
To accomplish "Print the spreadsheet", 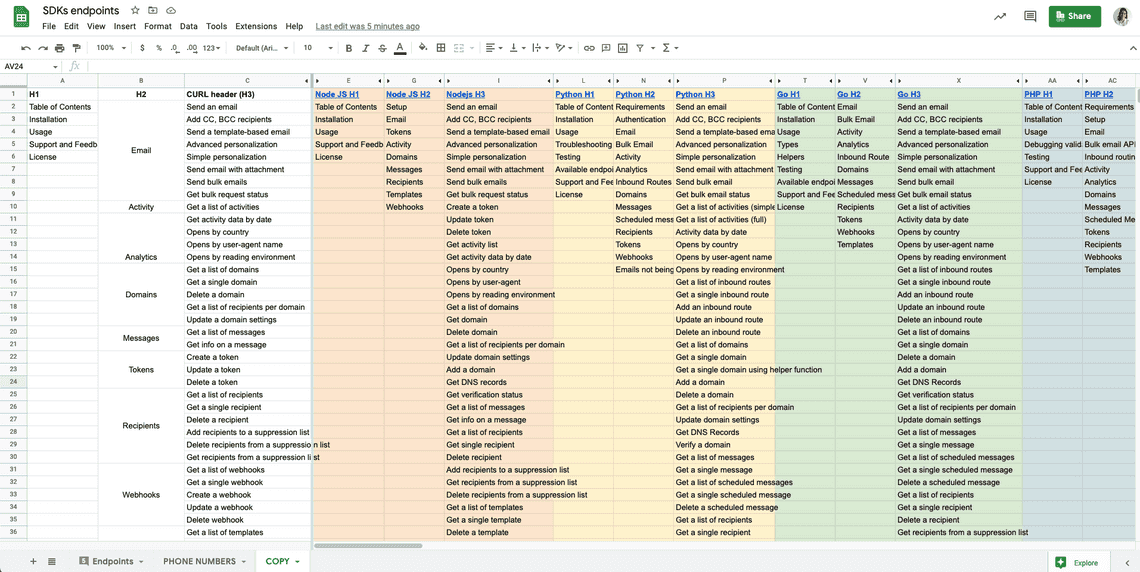I will click(x=60, y=48).
